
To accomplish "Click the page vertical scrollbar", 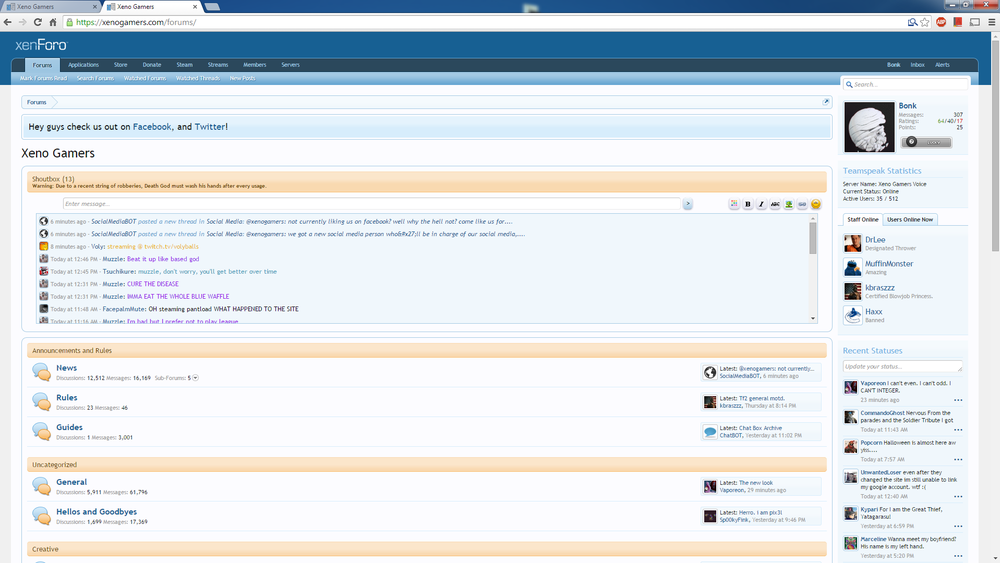I will tap(995, 146).
